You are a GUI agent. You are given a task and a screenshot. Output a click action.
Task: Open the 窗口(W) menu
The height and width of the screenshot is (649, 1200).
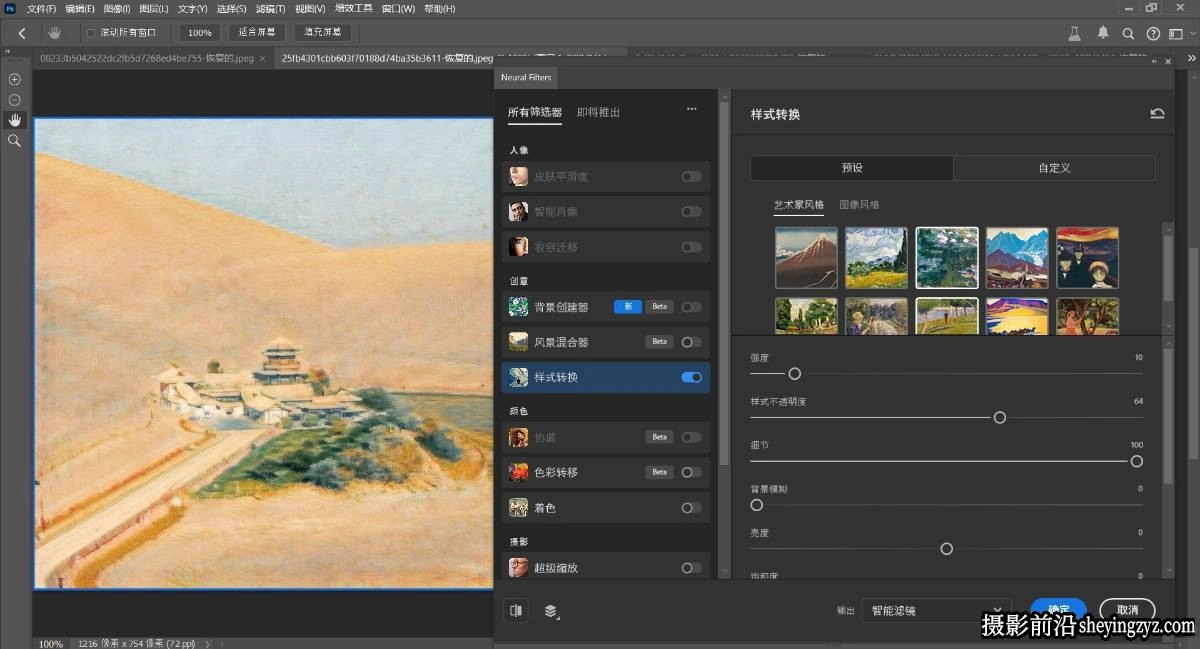tap(398, 8)
